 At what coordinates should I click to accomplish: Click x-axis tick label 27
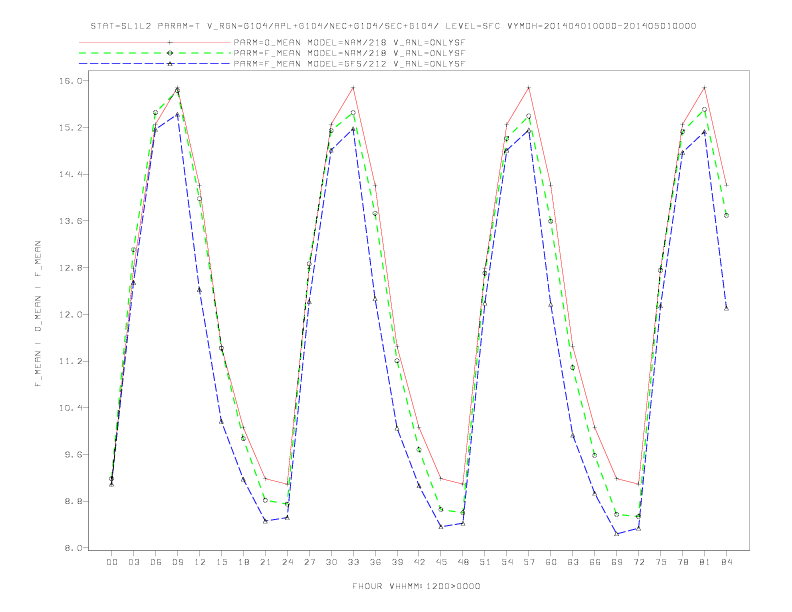pos(309,562)
